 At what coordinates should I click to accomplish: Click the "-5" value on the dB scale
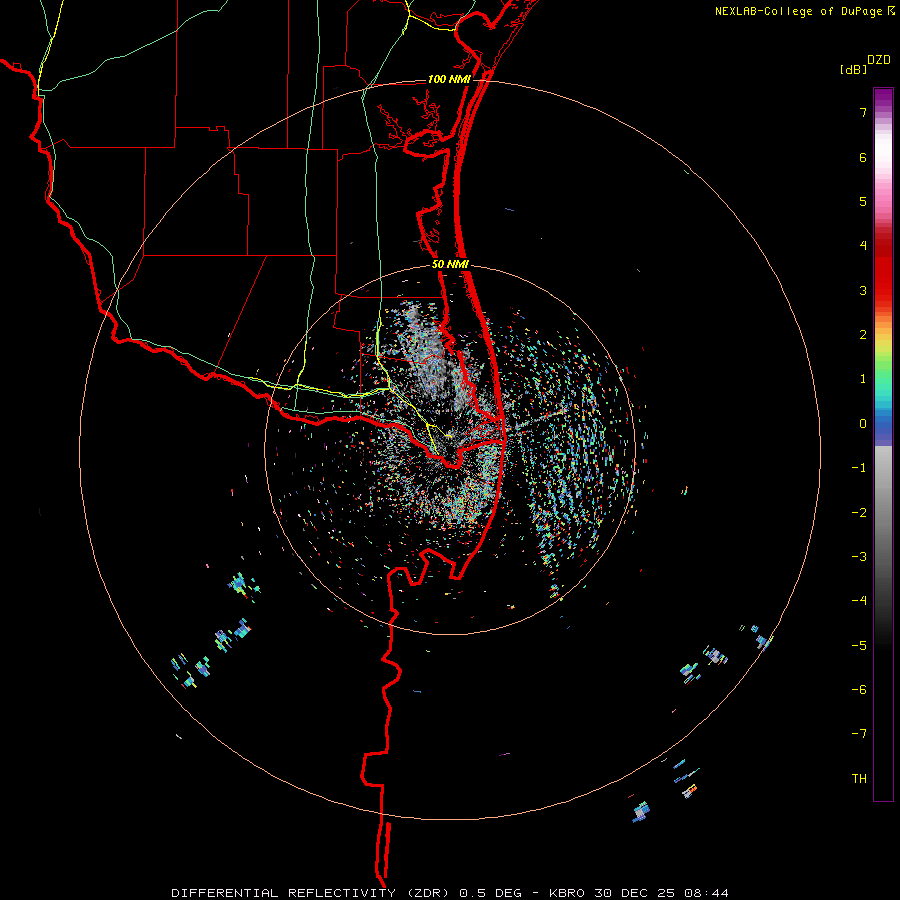tap(859, 646)
